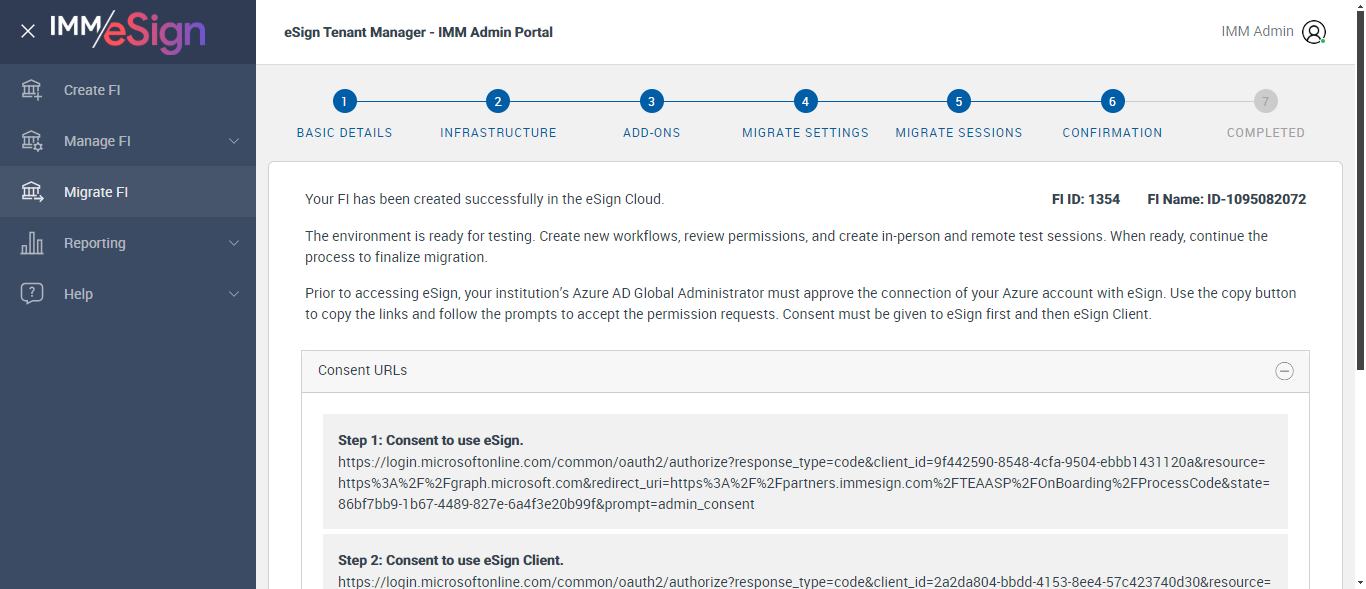Click 'eSign Tenant Manager - IMM Admin Portal' title
Screen dimensions: 1366x589
419,32
